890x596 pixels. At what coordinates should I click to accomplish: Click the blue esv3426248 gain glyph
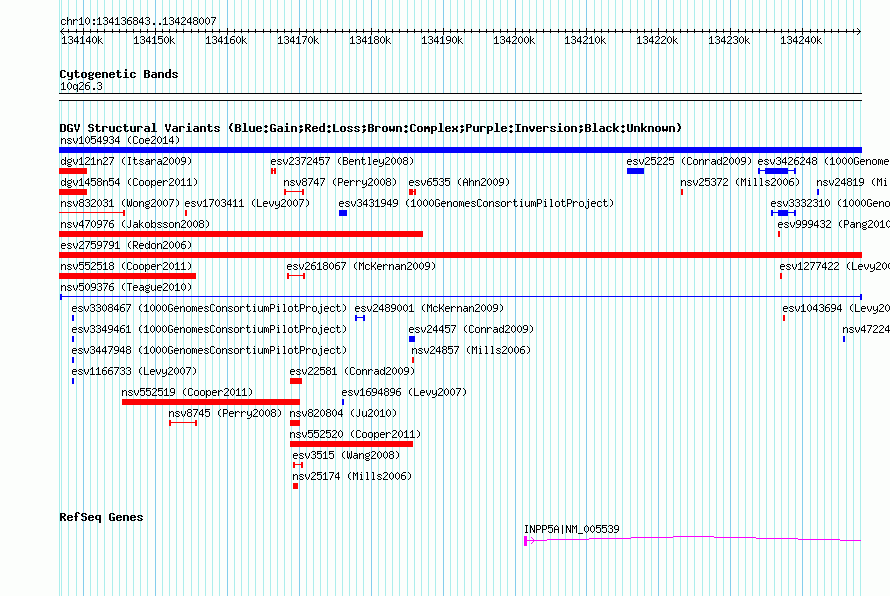[777, 171]
